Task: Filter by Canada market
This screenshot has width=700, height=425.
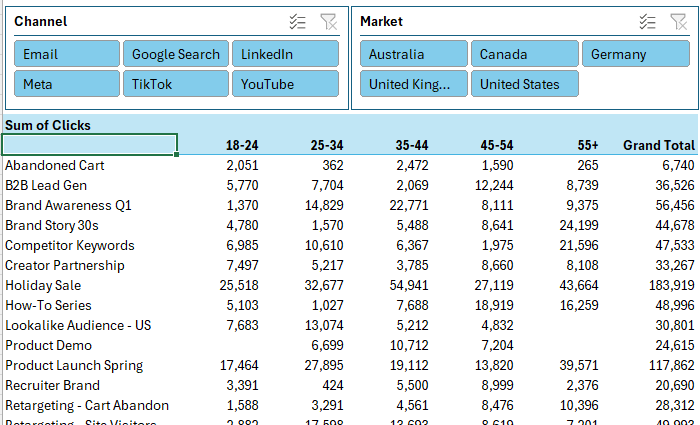Action: coord(525,54)
